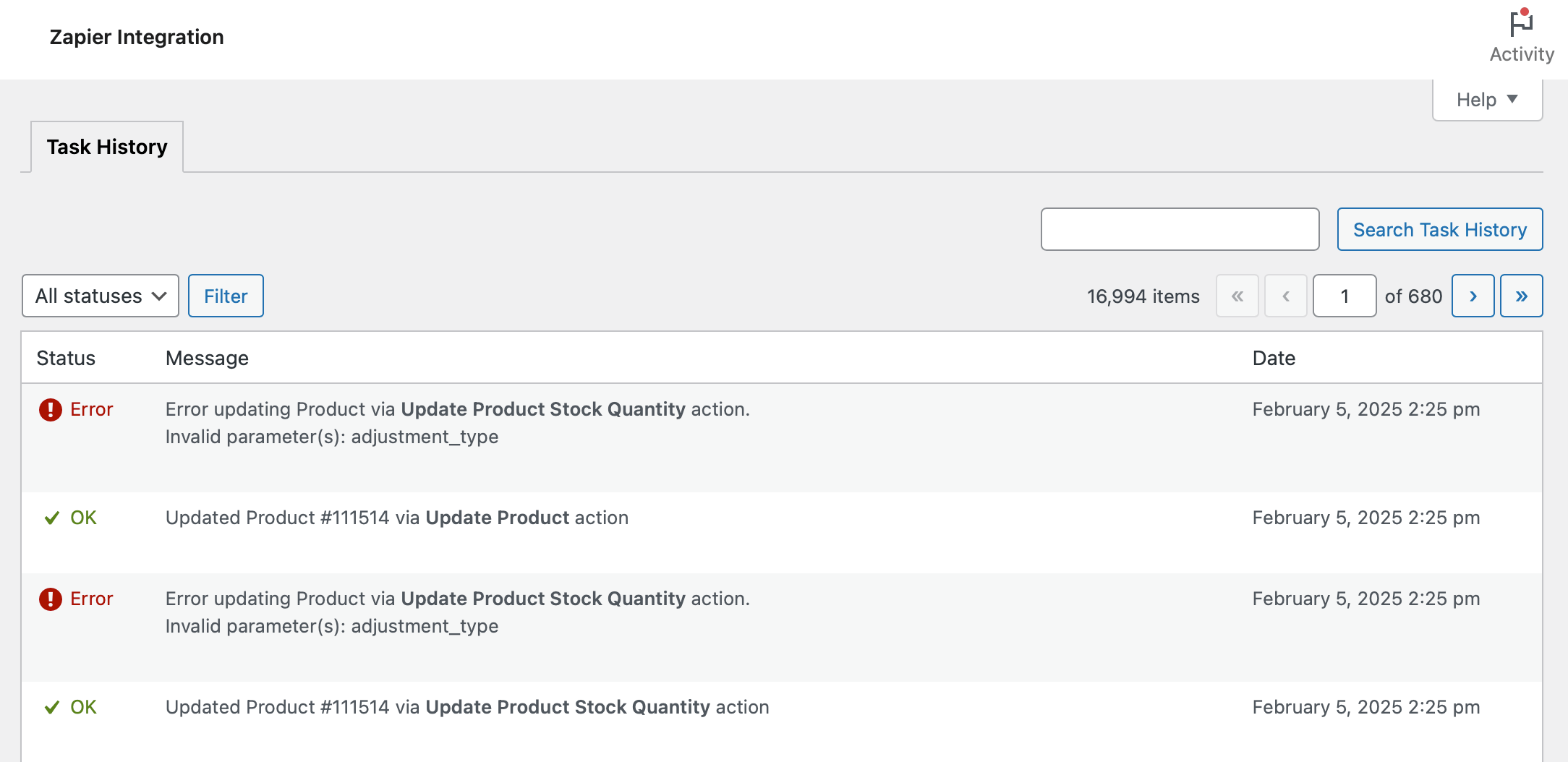Image resolution: width=1568 pixels, height=762 pixels.
Task: Click the Zapier Integration page title
Action: pos(137,38)
